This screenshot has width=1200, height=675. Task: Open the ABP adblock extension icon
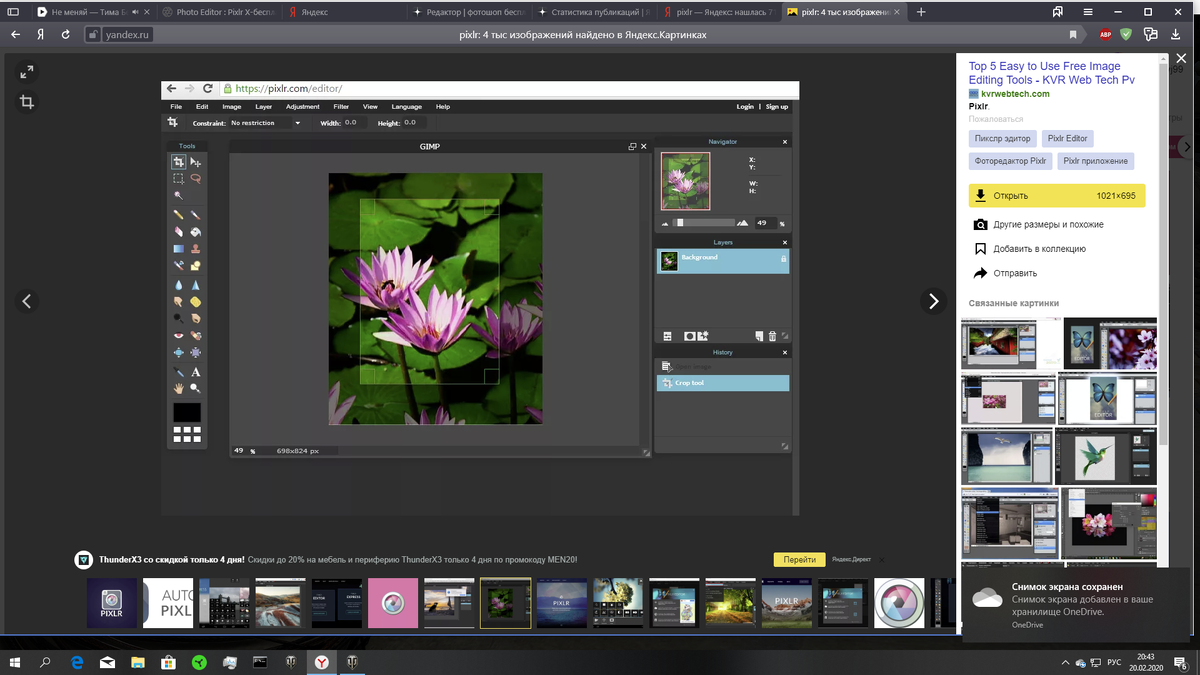tap(1105, 34)
